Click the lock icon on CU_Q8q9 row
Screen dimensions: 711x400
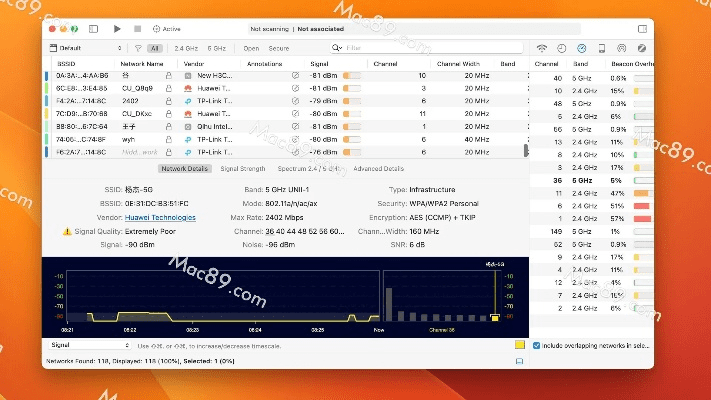pos(169,88)
